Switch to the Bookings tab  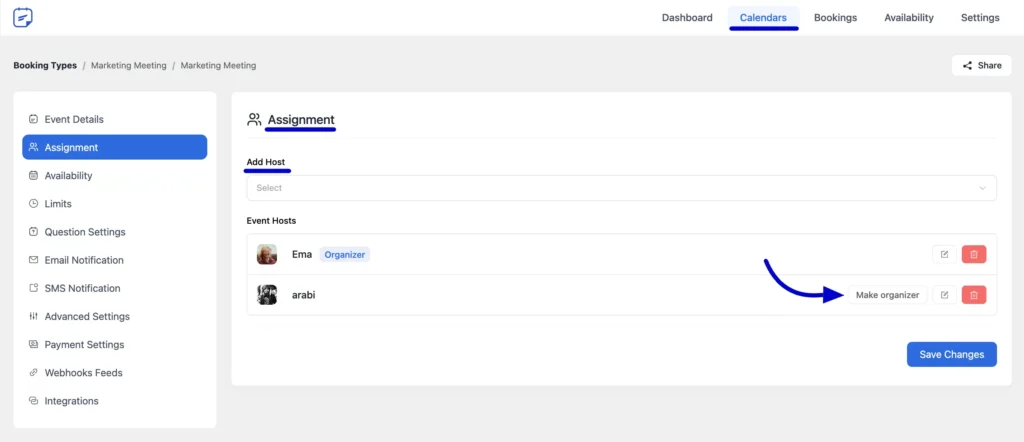coord(835,18)
